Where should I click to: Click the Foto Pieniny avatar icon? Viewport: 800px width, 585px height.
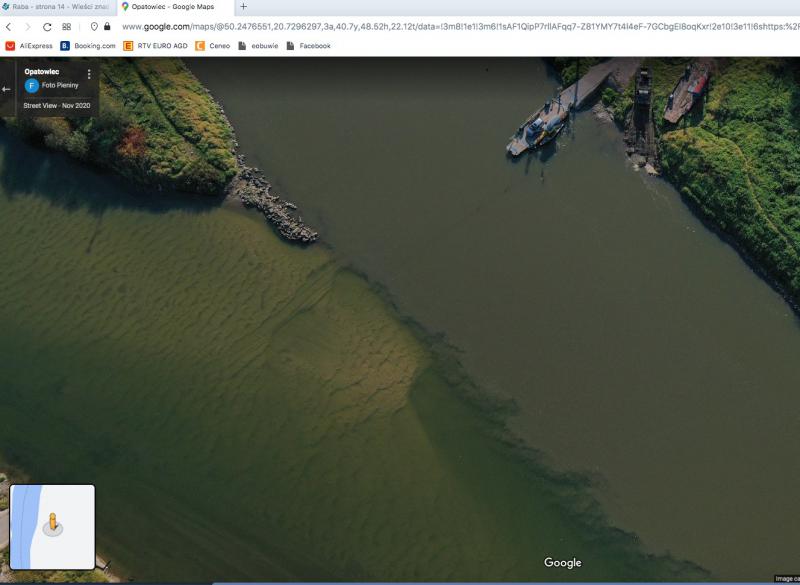point(32,86)
